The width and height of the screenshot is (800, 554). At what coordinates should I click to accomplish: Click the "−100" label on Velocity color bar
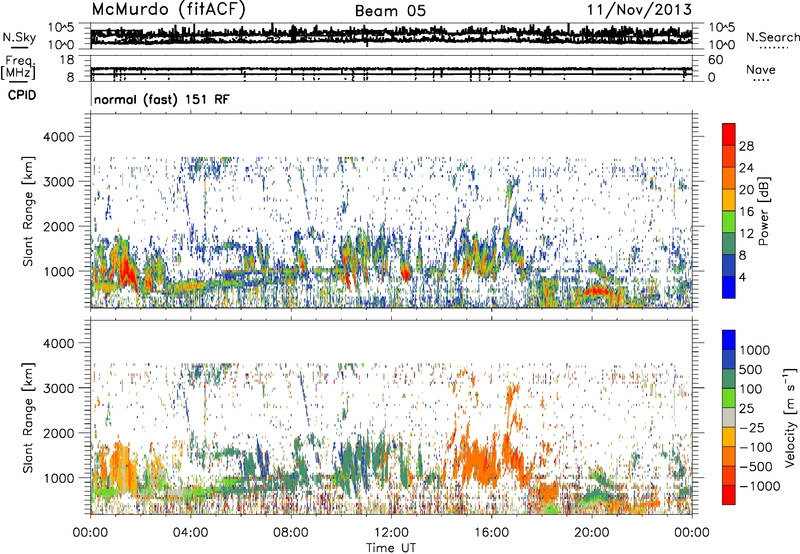(x=756, y=447)
